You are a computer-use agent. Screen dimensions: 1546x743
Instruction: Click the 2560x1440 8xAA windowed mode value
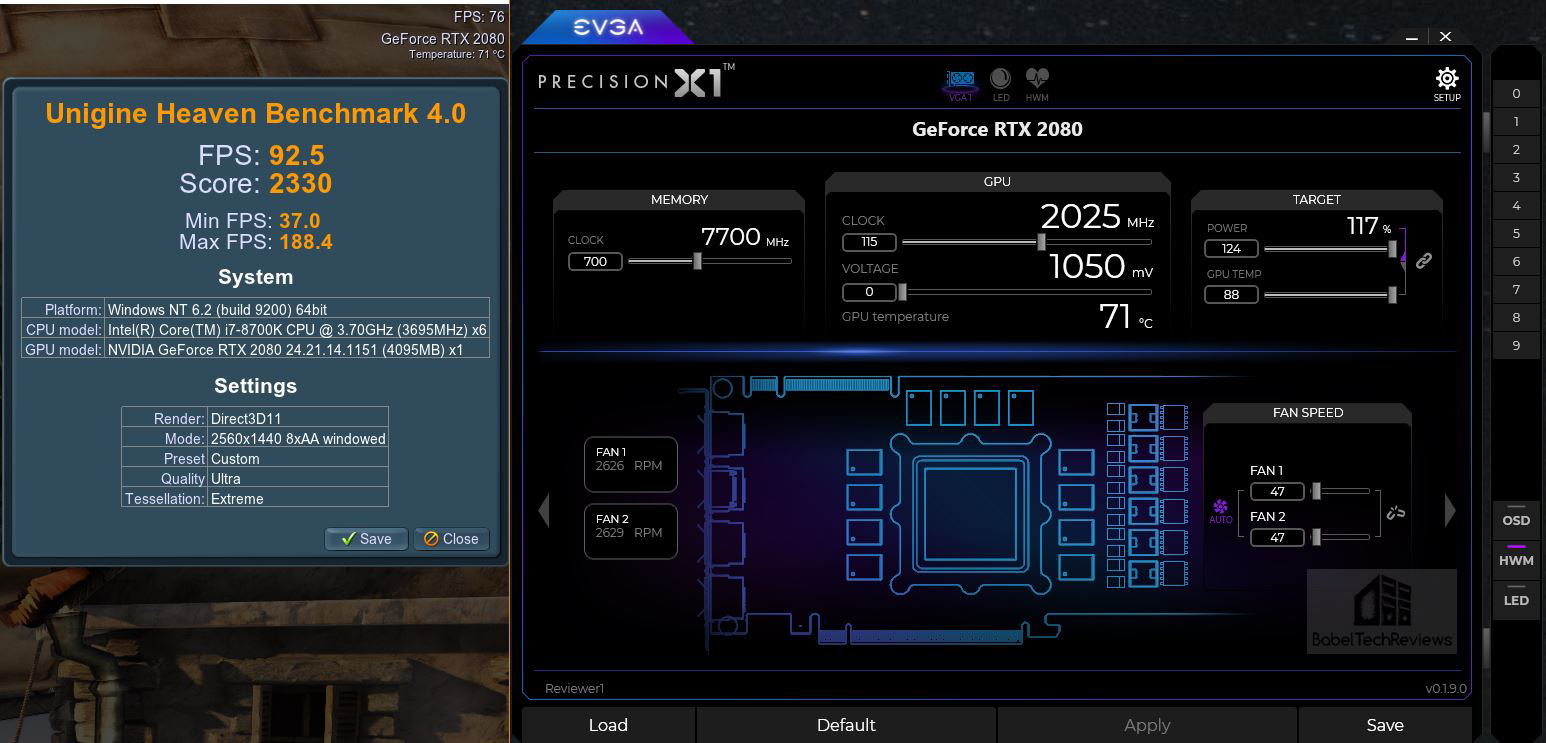(x=298, y=439)
